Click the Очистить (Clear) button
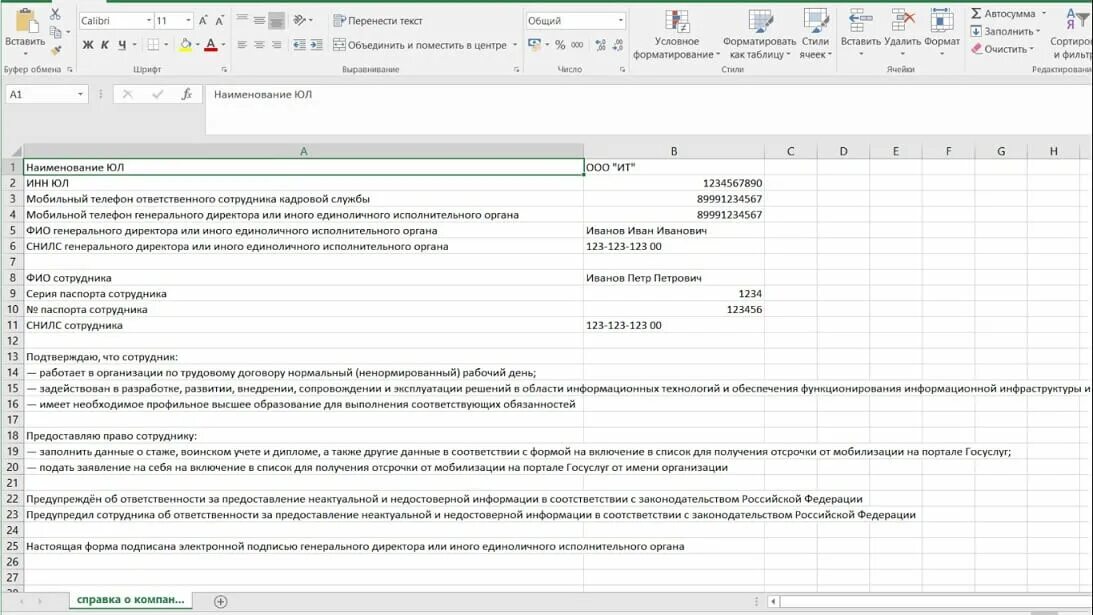1093x615 pixels. point(1002,49)
